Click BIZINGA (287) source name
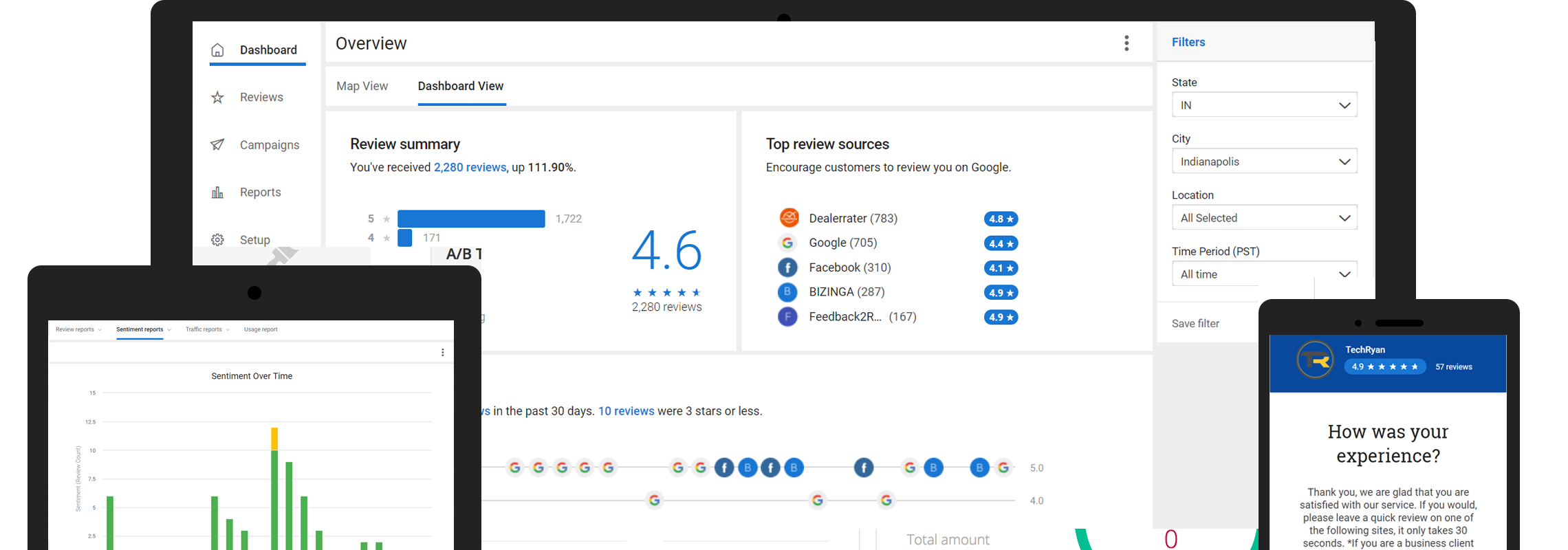 (x=847, y=292)
